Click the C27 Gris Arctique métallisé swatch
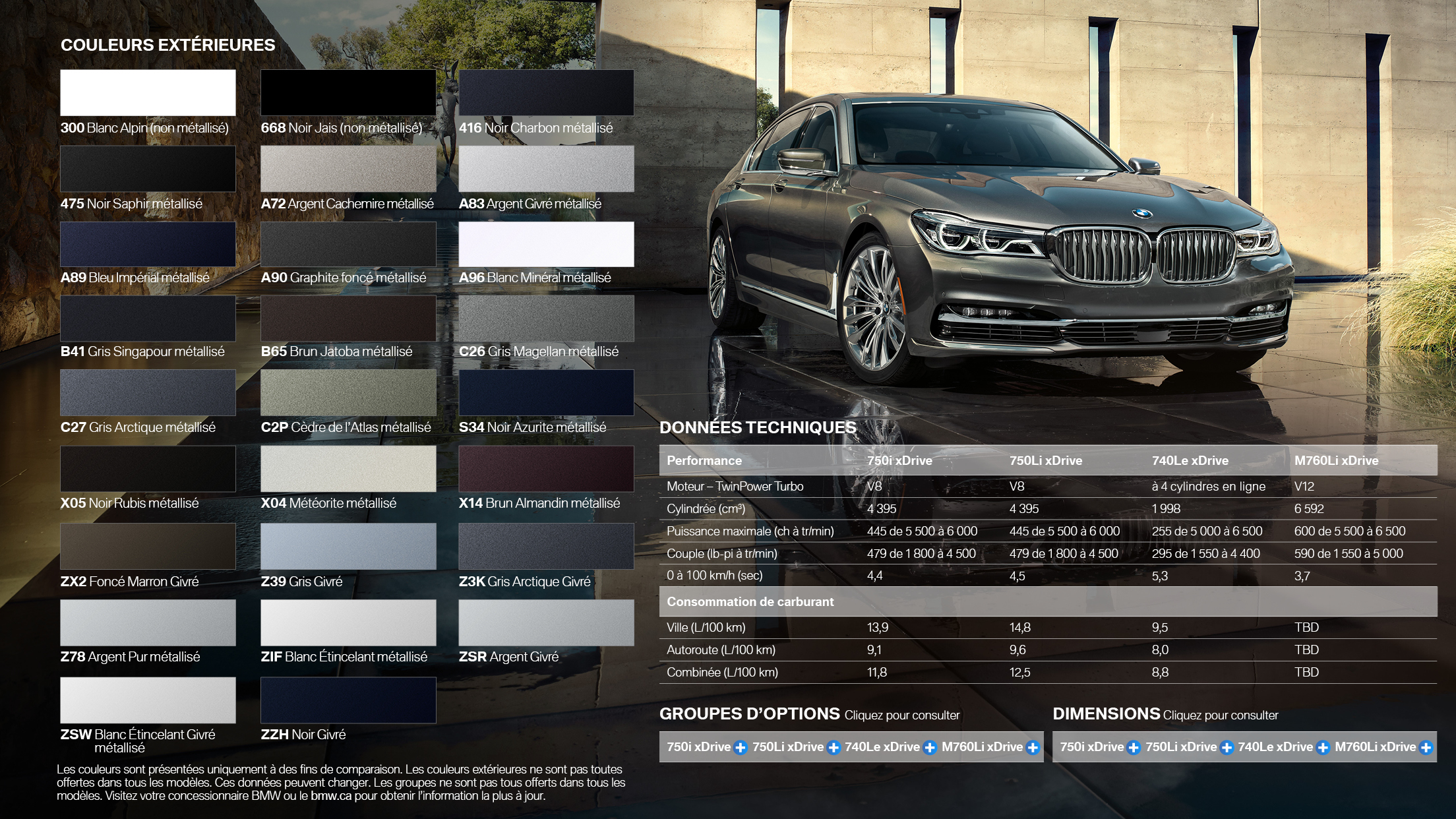1456x819 pixels. pyautogui.click(x=148, y=392)
